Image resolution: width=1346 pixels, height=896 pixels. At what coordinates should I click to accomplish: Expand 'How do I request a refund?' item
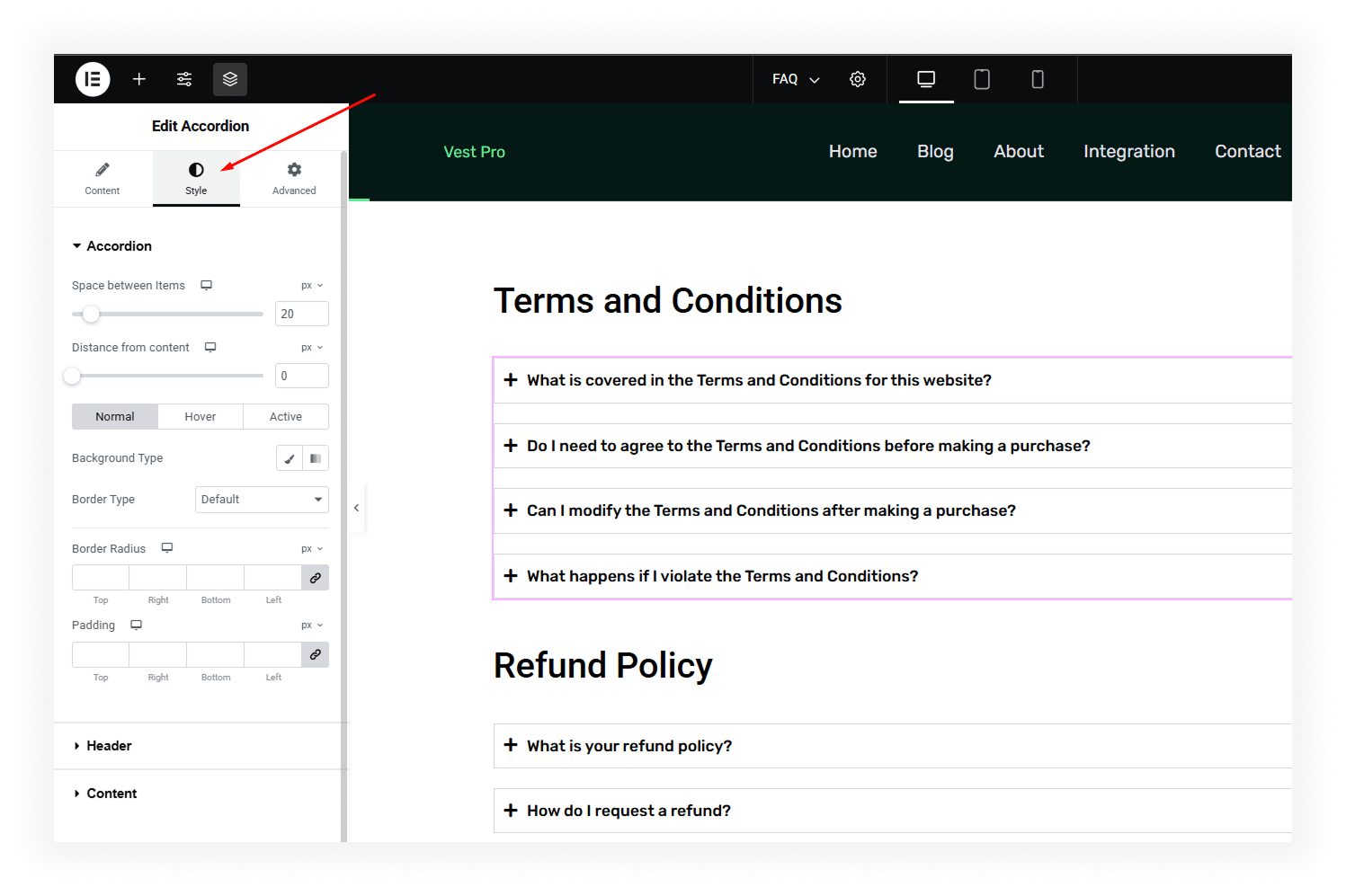click(893, 811)
